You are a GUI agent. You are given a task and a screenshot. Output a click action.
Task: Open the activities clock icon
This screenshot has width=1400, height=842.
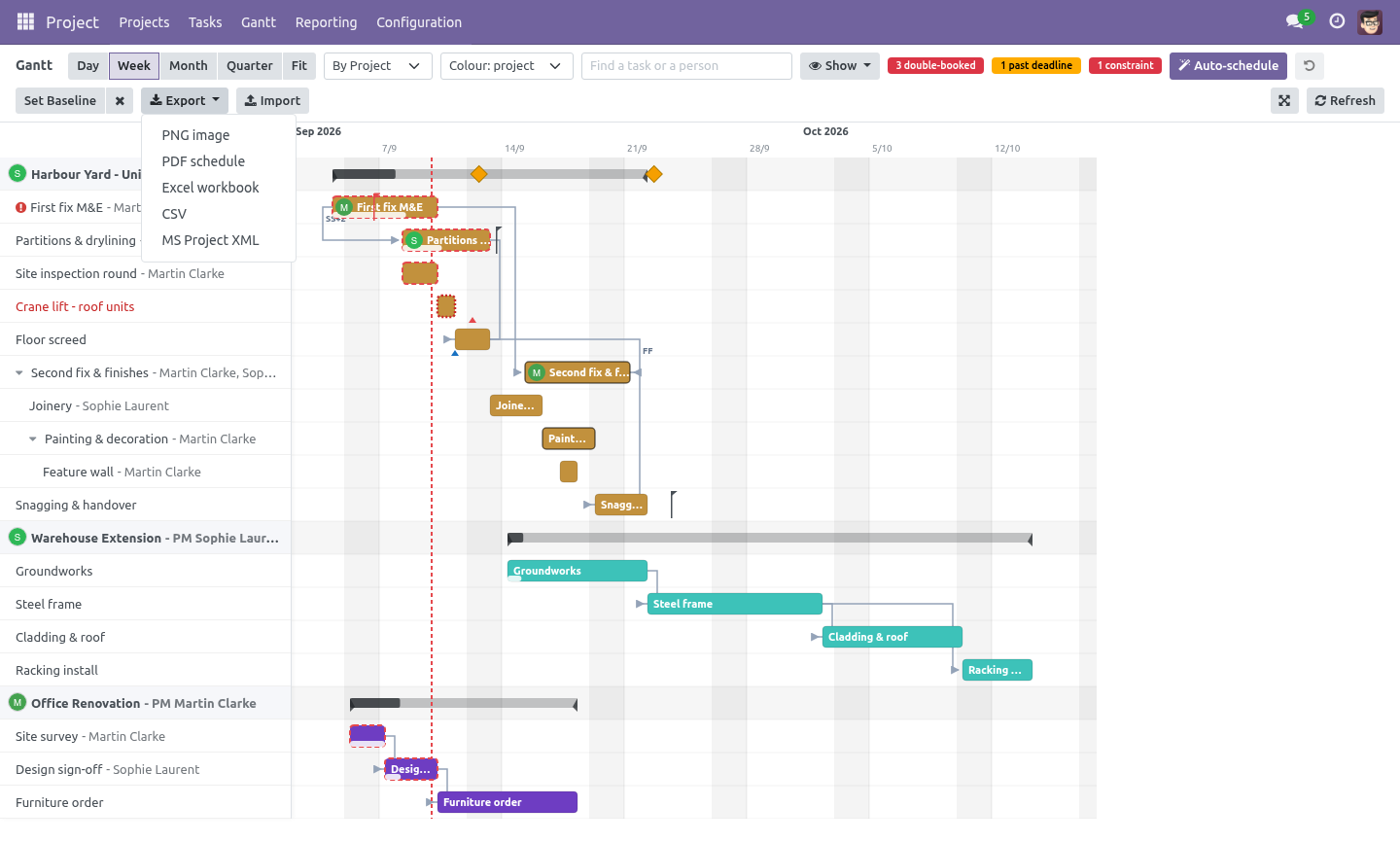click(x=1337, y=21)
